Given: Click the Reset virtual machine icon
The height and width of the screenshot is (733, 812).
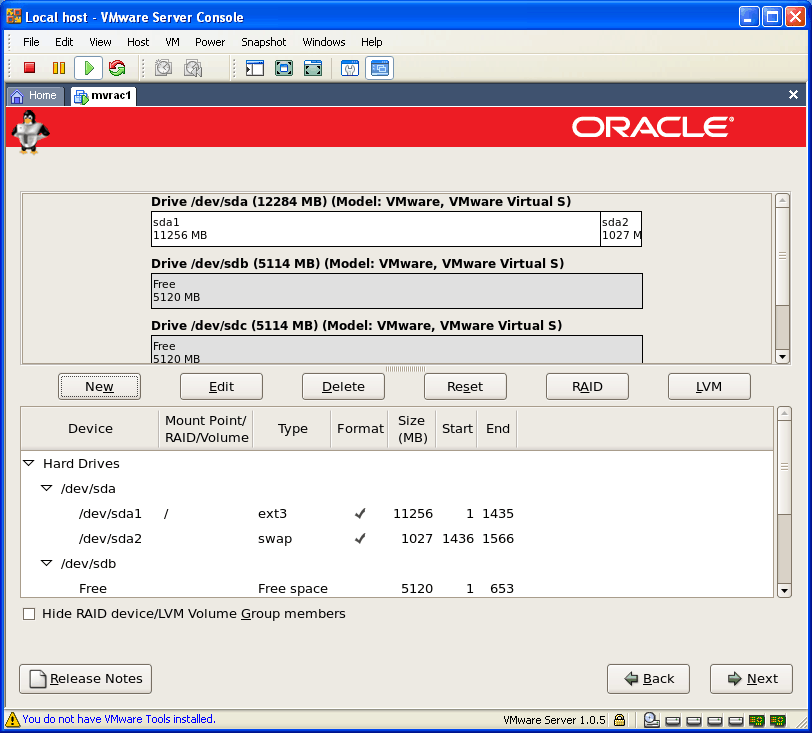Looking at the screenshot, I should pos(117,68).
